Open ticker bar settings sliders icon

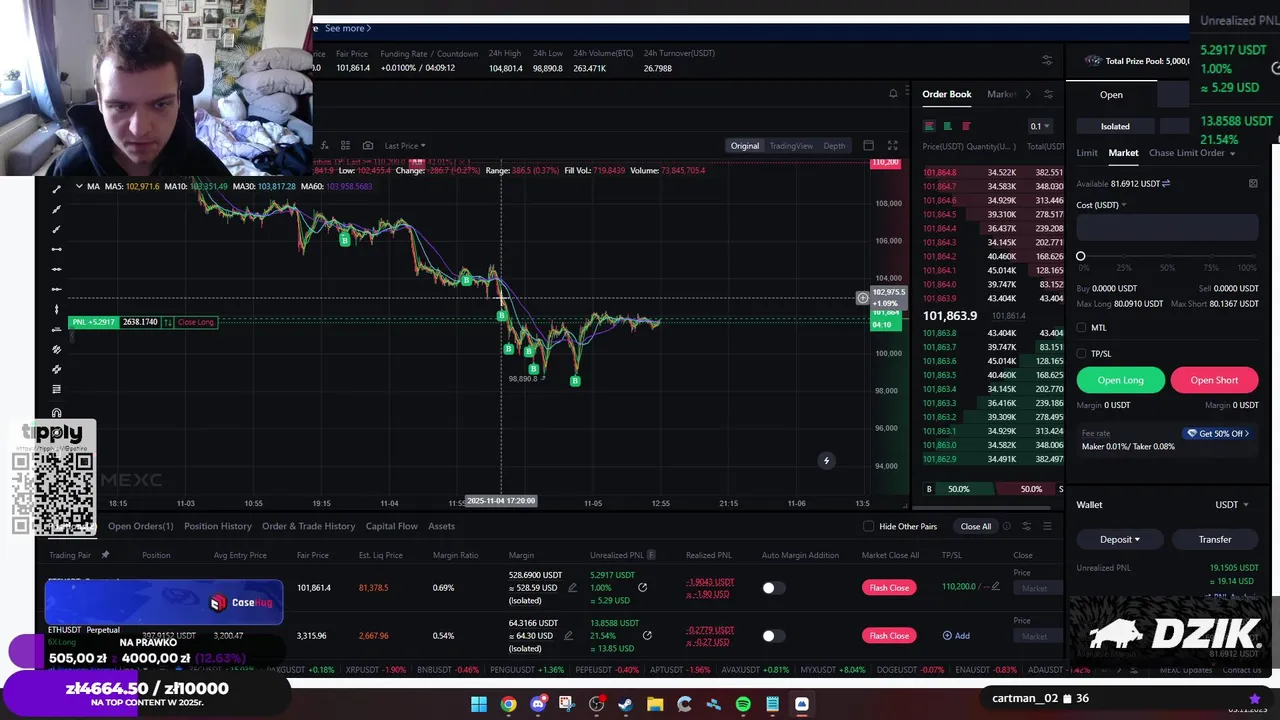(x=1047, y=60)
